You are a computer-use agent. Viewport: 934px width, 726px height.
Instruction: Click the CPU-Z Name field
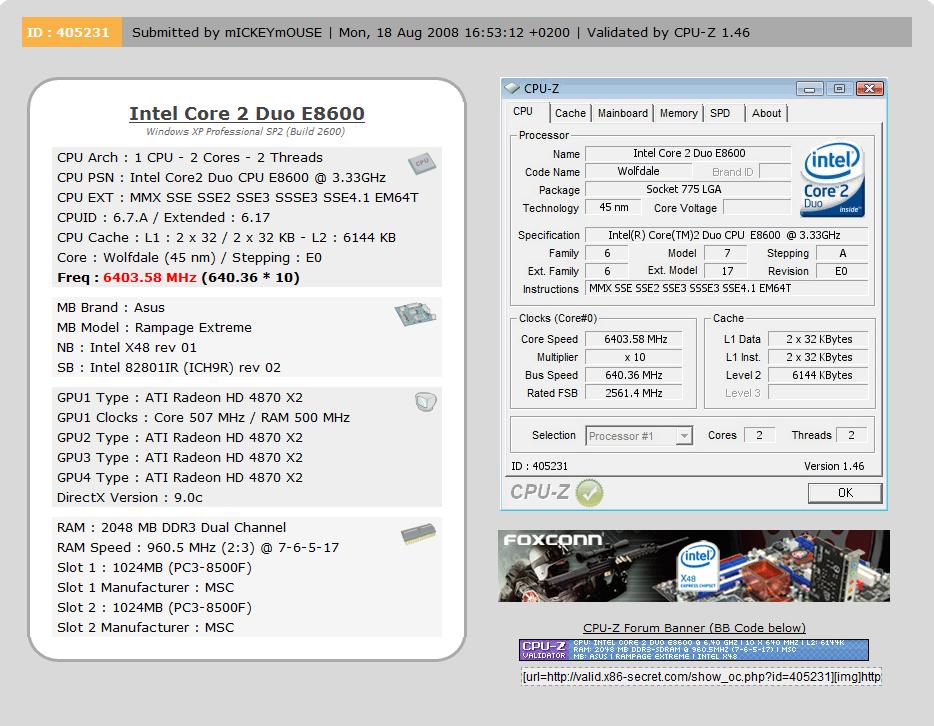[688, 153]
